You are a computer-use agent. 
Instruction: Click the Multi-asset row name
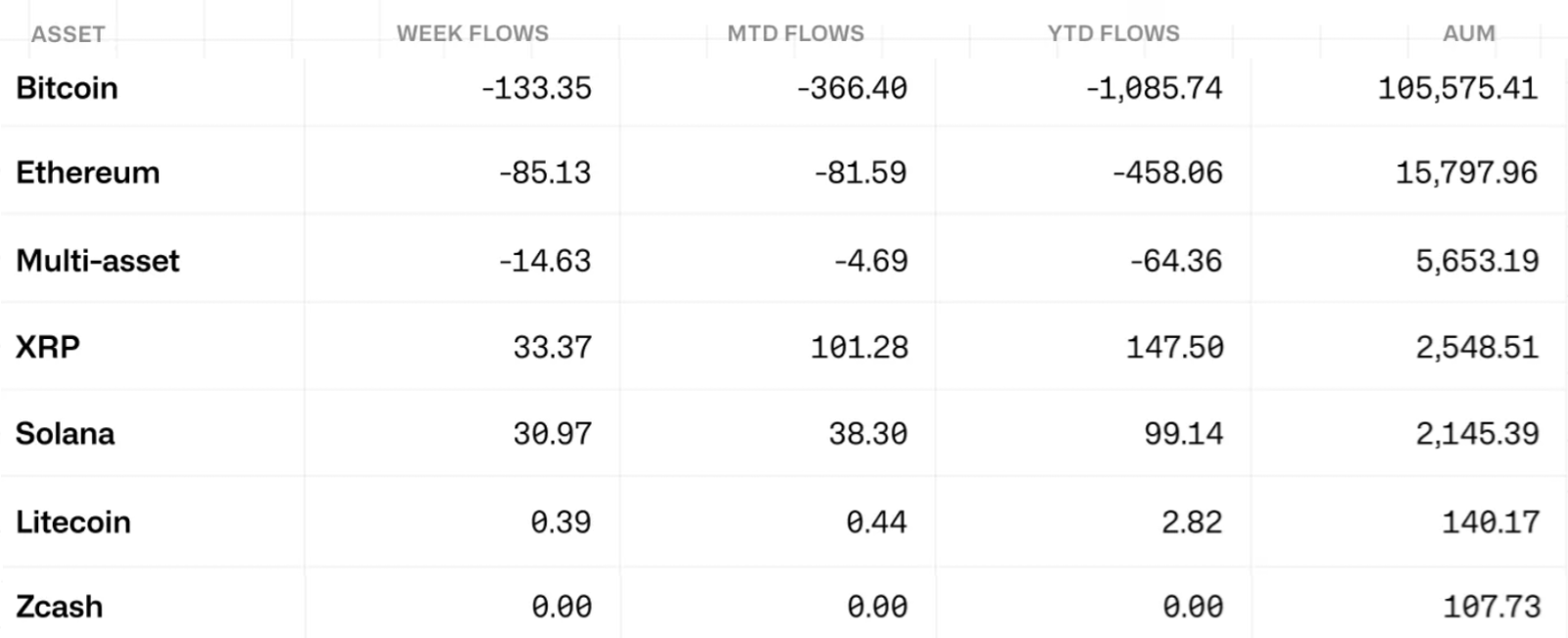tap(98, 261)
